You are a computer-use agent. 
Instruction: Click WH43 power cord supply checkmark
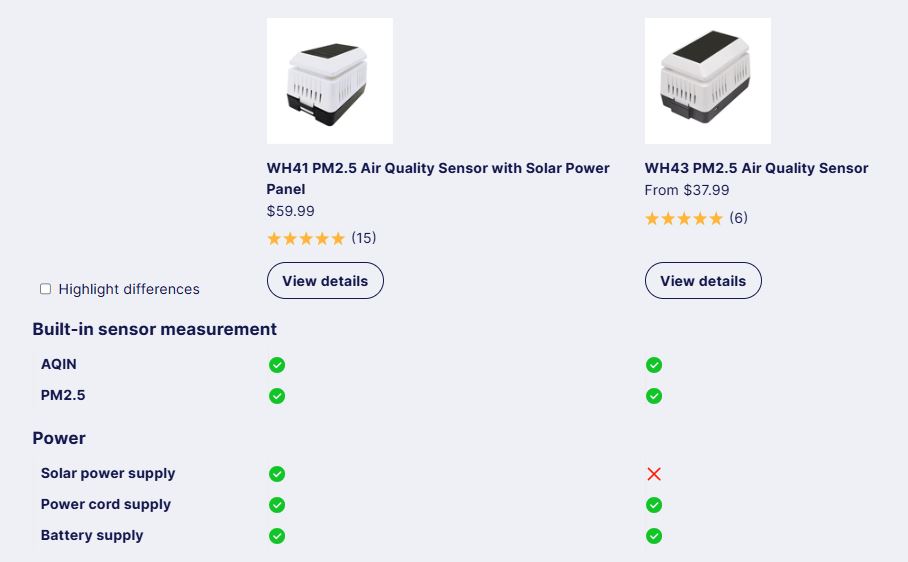[654, 505]
